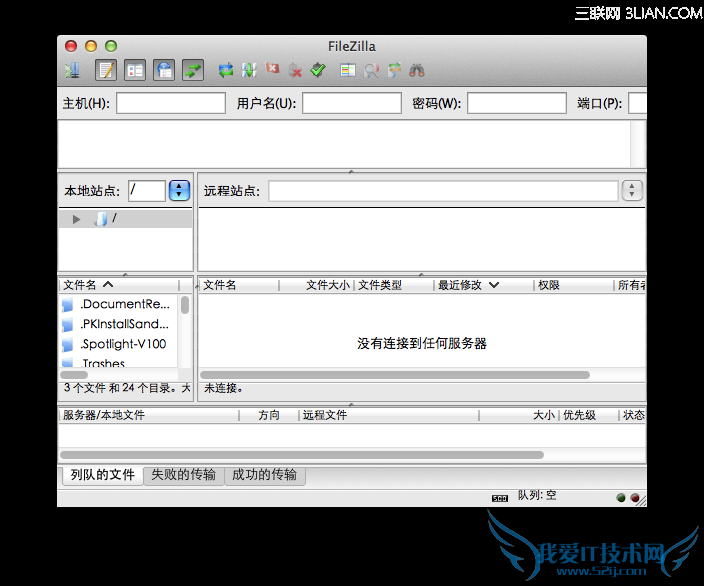Toggle the remote directory tree icon
This screenshot has height=586, width=704.
click(x=164, y=70)
